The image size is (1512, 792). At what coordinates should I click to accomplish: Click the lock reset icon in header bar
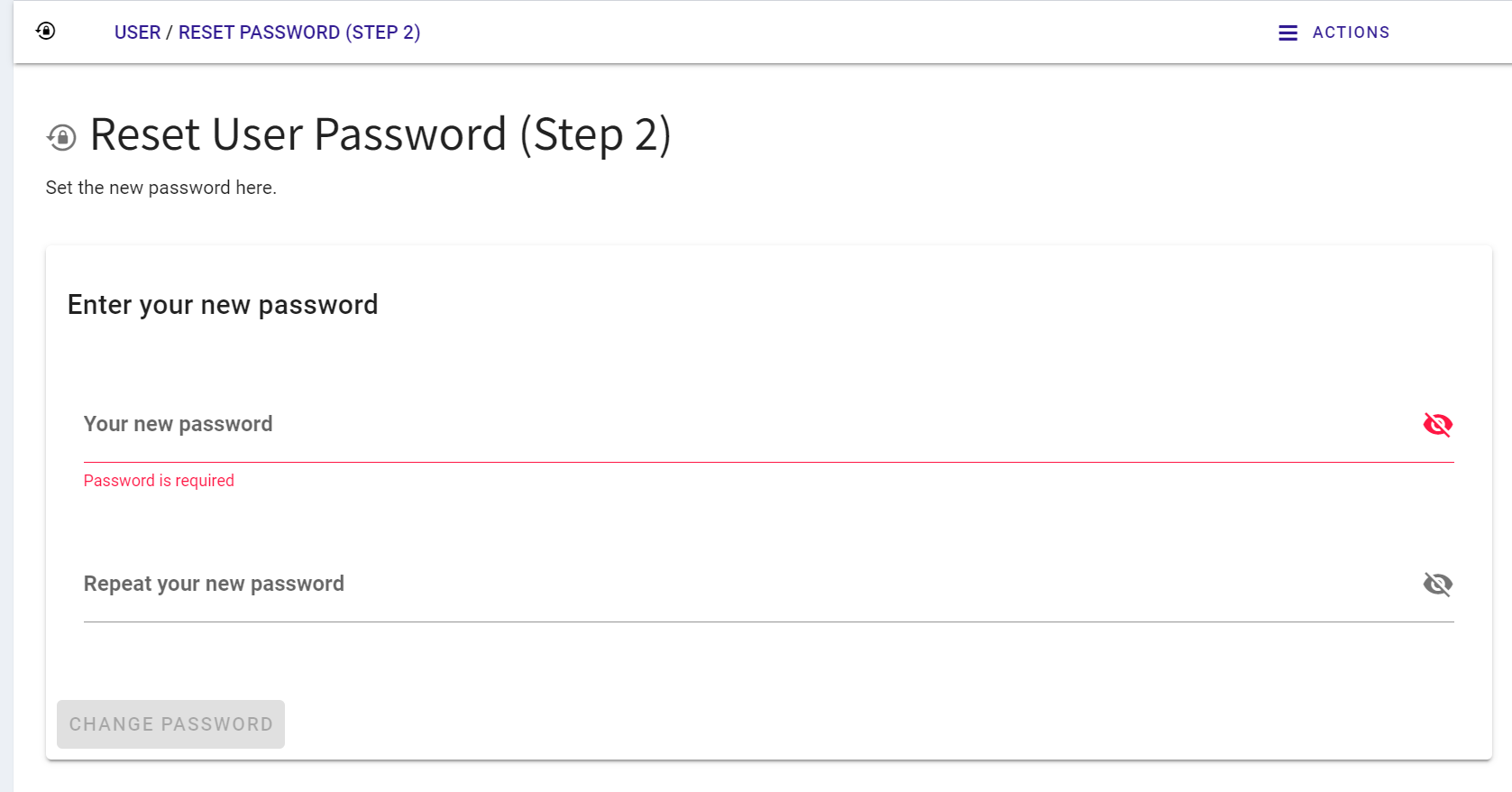tap(46, 32)
